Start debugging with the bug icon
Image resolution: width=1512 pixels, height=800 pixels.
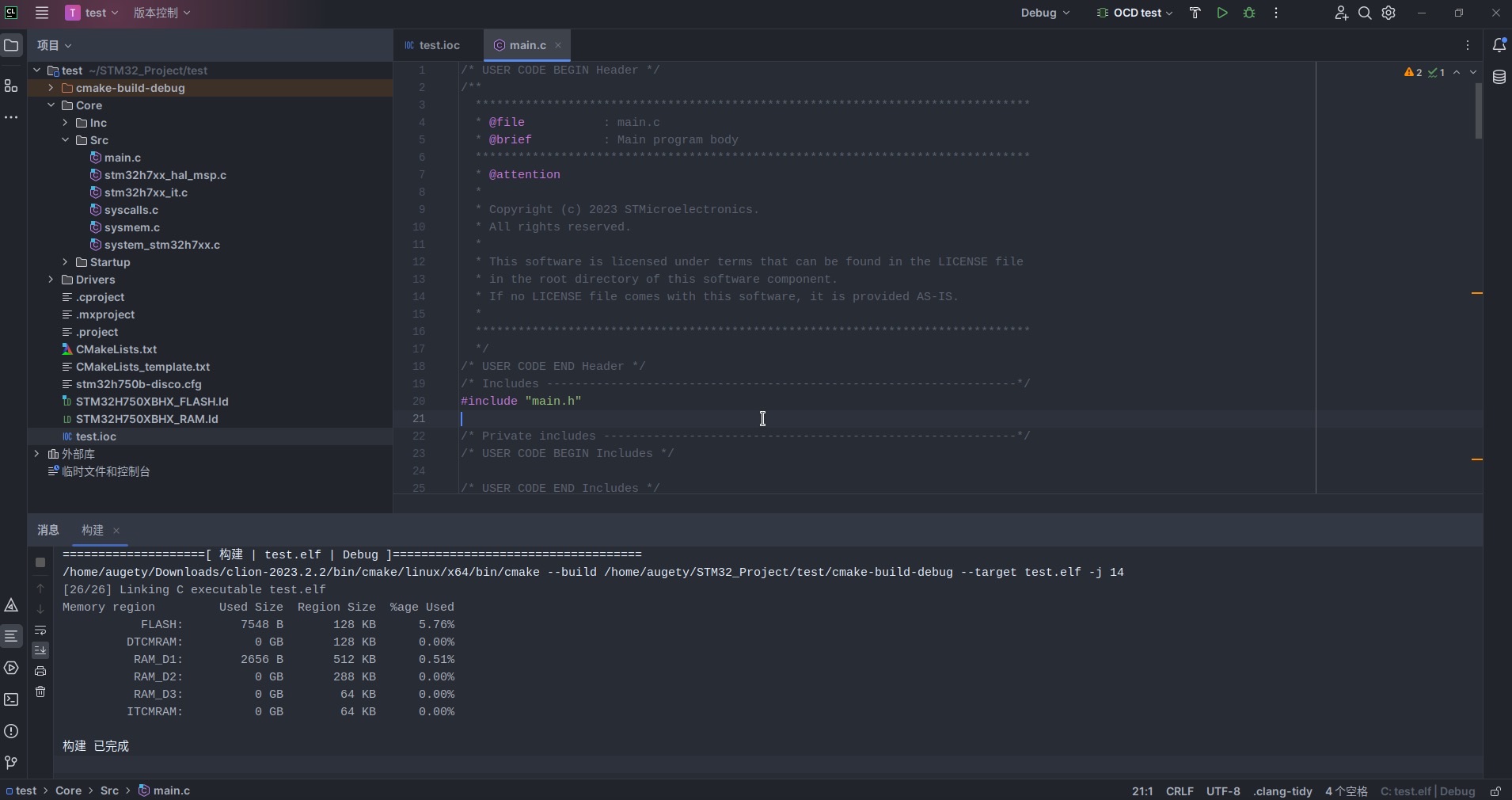1249,13
